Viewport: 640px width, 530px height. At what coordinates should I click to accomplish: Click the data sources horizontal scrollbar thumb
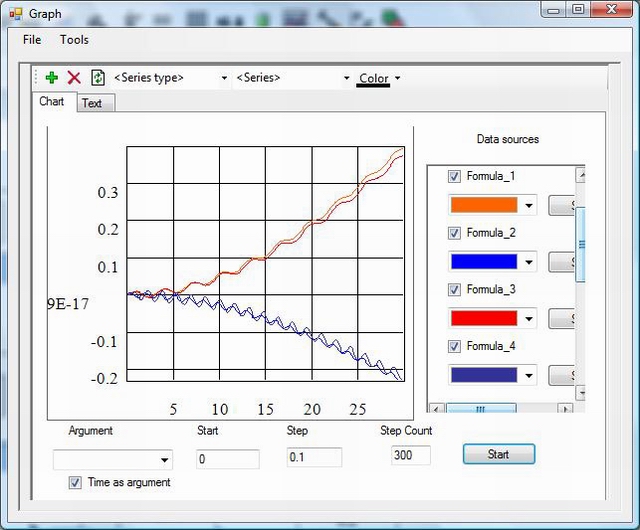pyautogui.click(x=481, y=408)
